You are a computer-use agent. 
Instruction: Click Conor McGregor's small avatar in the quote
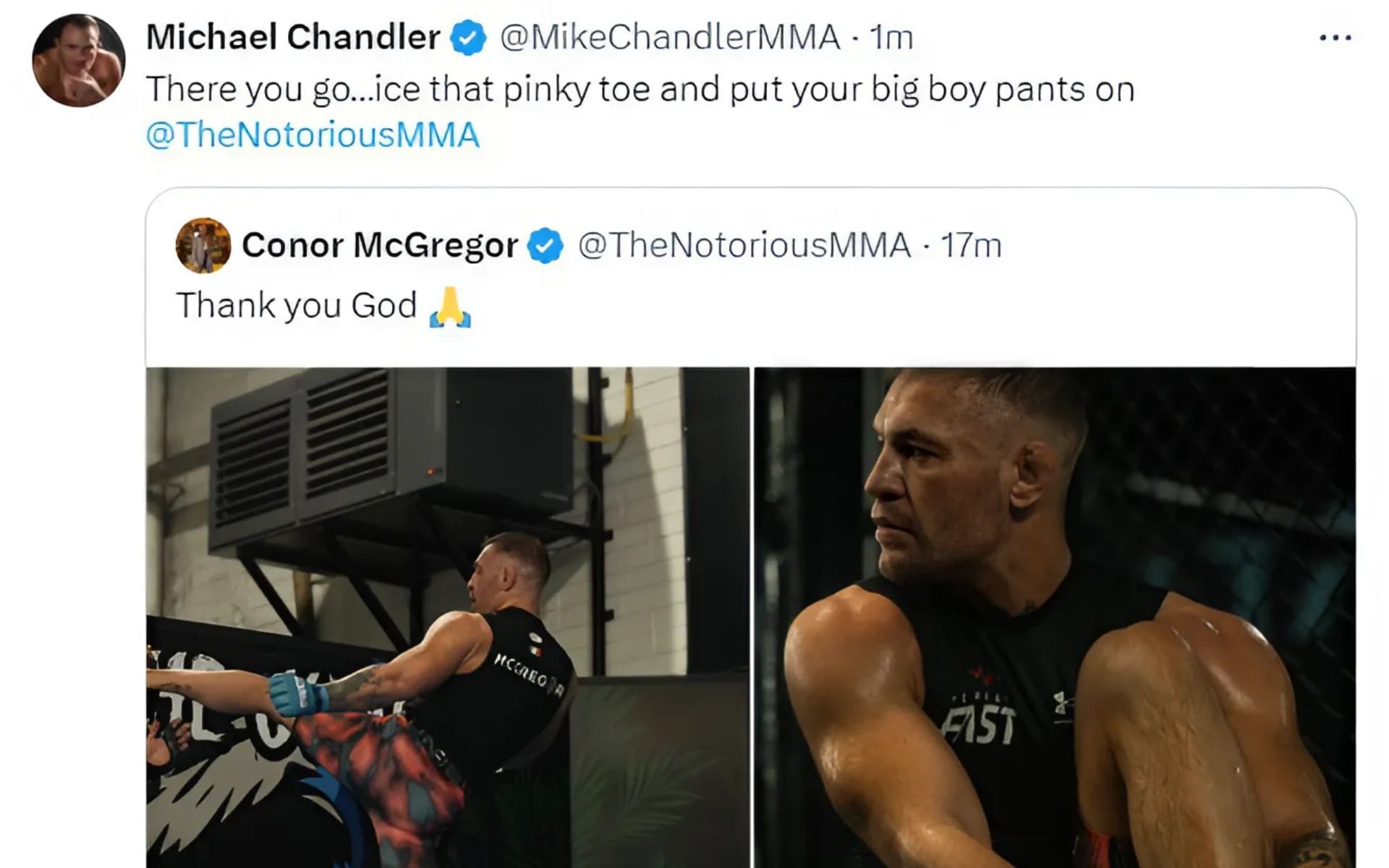click(203, 246)
